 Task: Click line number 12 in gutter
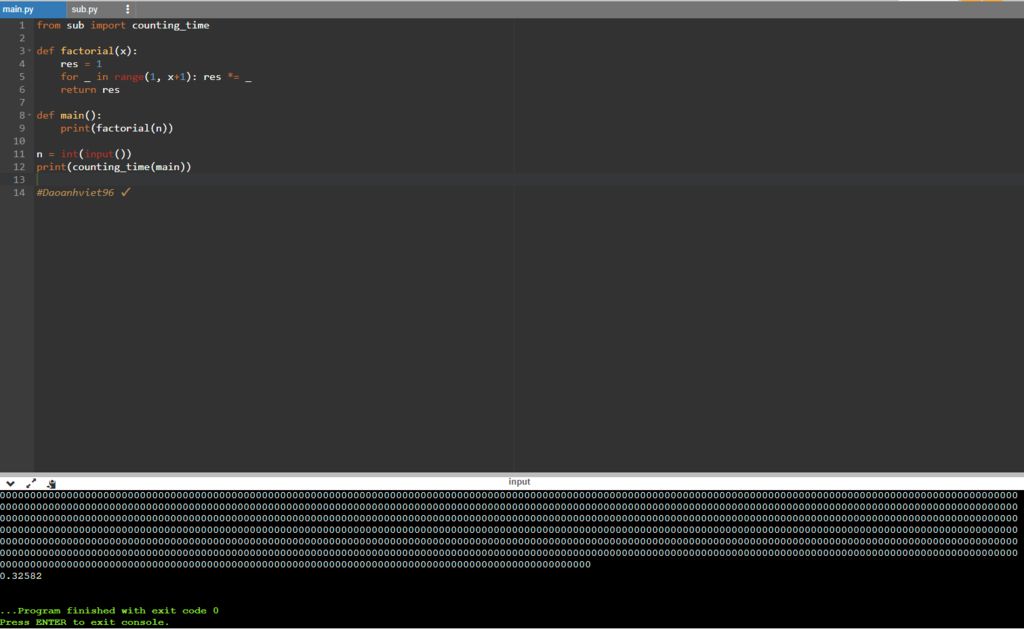point(19,167)
